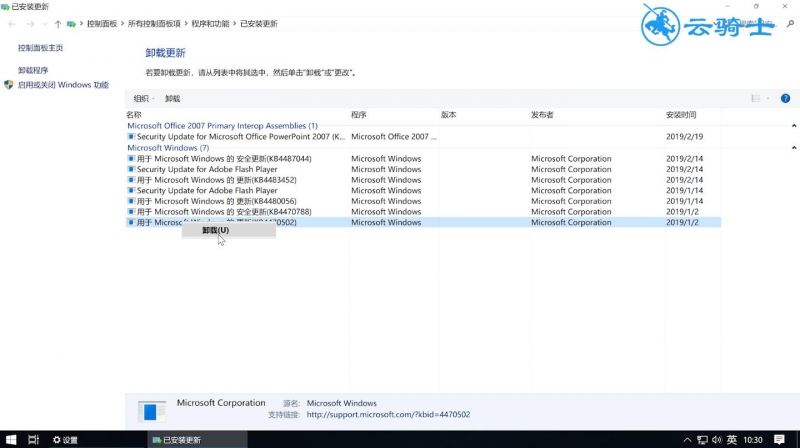Open the Windows Start button
This screenshot has height=448, width=800.
point(11,439)
